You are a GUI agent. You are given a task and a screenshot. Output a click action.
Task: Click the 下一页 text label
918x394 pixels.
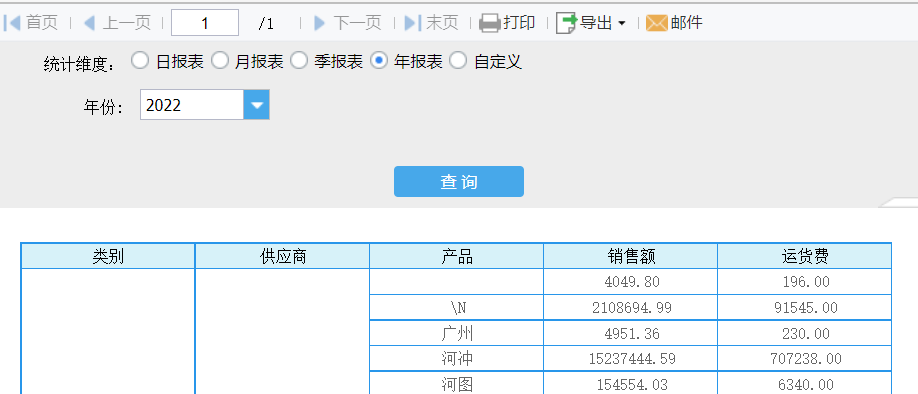pyautogui.click(x=357, y=23)
